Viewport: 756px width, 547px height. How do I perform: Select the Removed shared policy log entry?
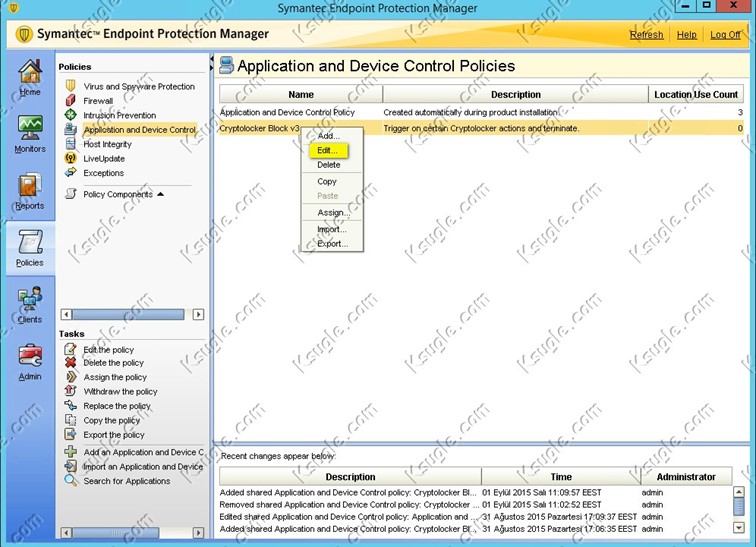(x=475, y=505)
